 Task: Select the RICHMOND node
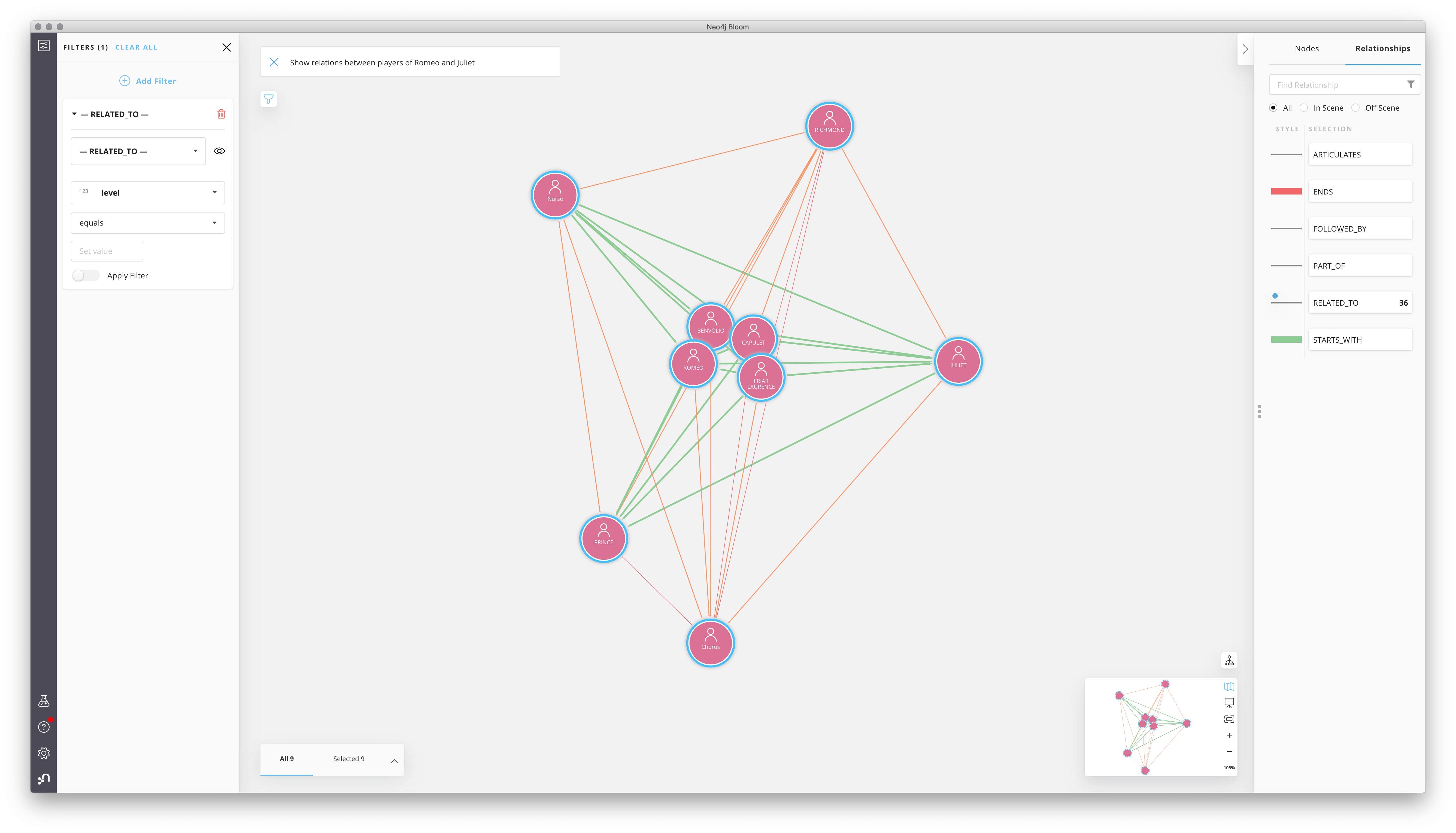click(830, 126)
